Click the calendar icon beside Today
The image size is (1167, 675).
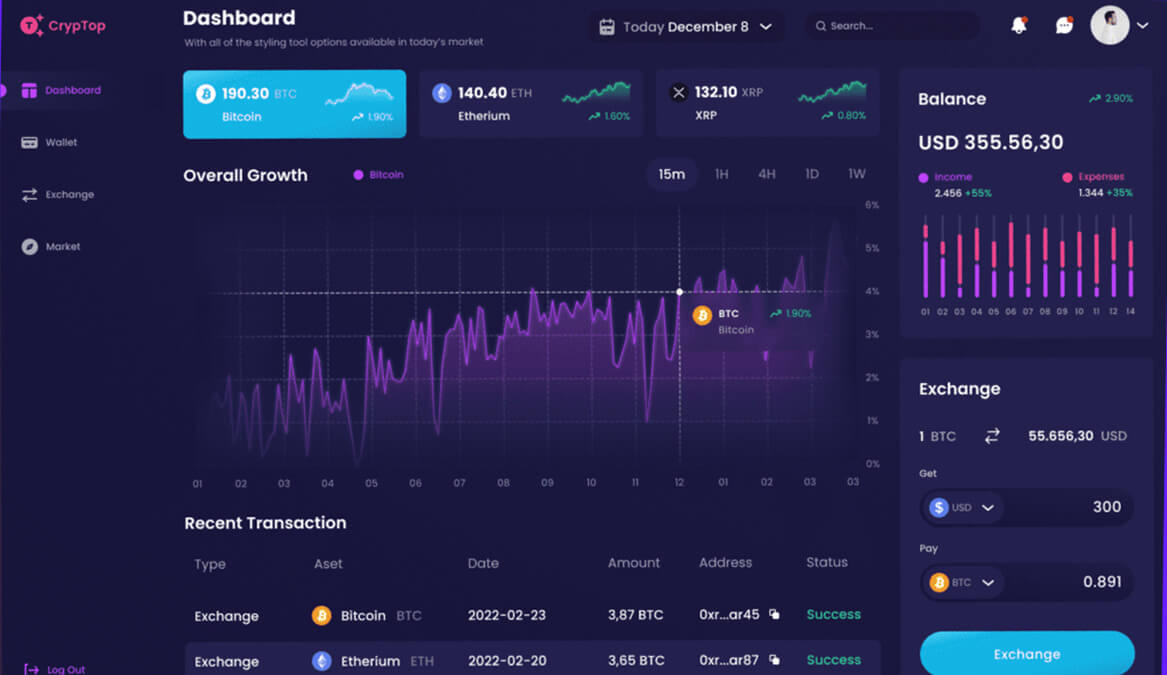606,27
